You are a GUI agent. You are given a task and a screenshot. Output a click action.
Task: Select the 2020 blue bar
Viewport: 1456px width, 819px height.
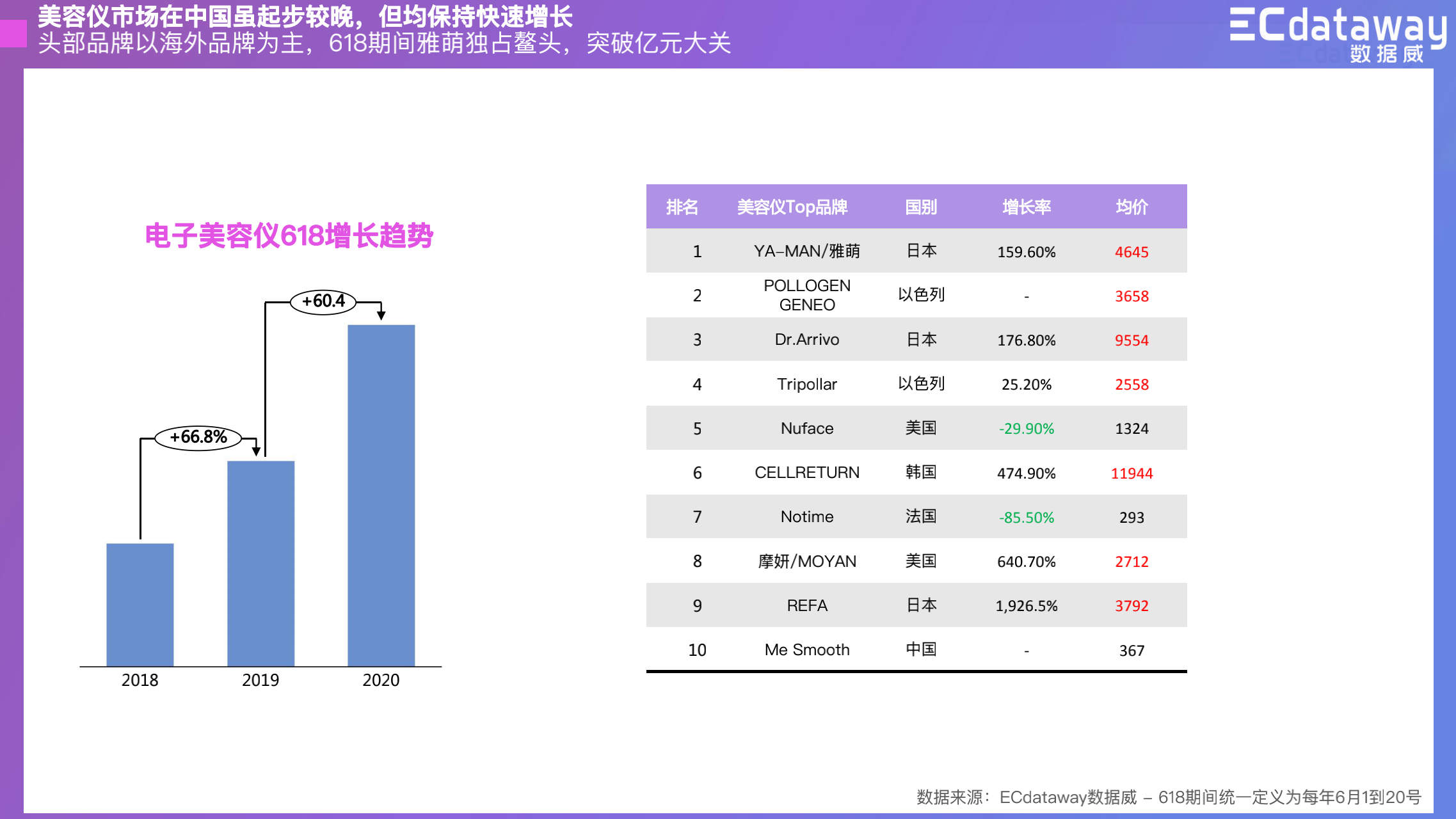(x=381, y=495)
